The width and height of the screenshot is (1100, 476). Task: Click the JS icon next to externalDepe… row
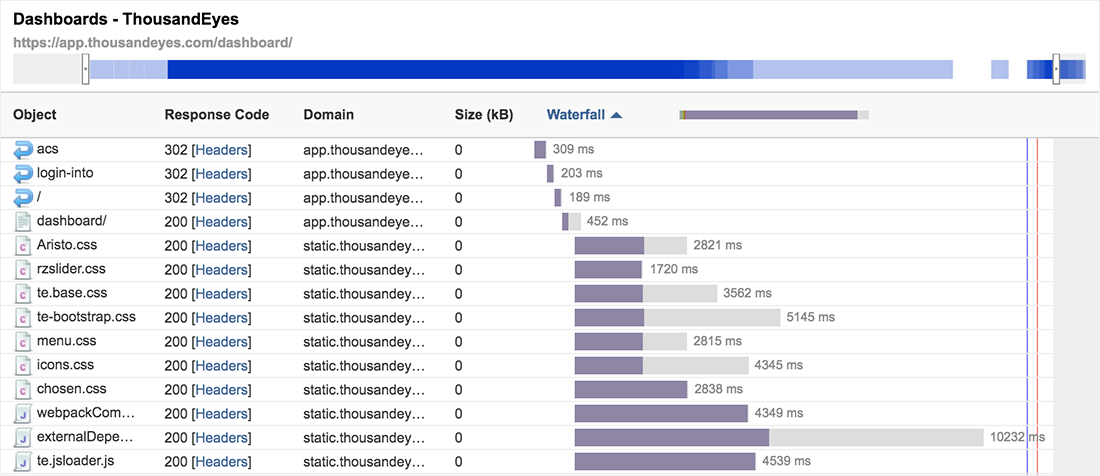(x=23, y=438)
